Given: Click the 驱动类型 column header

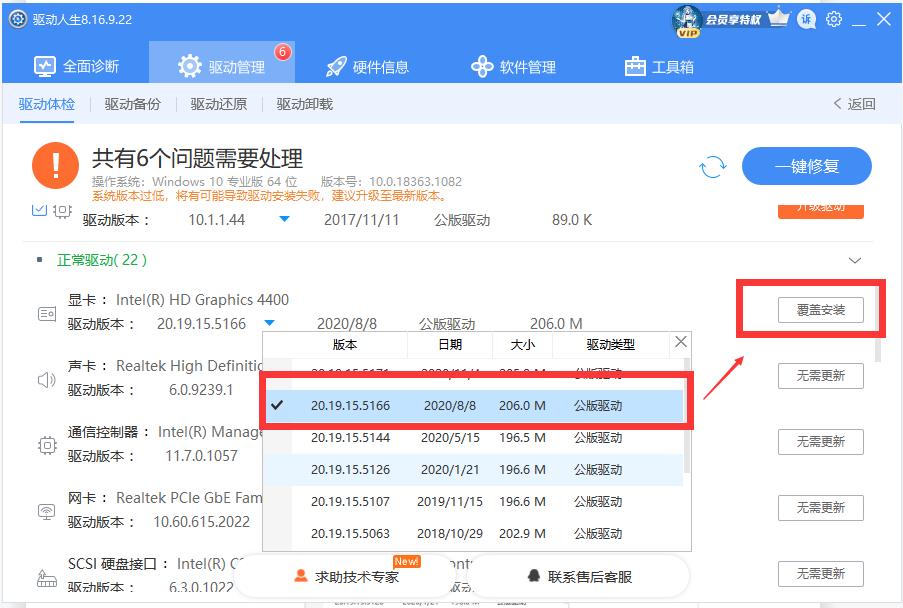Looking at the screenshot, I should point(610,345).
